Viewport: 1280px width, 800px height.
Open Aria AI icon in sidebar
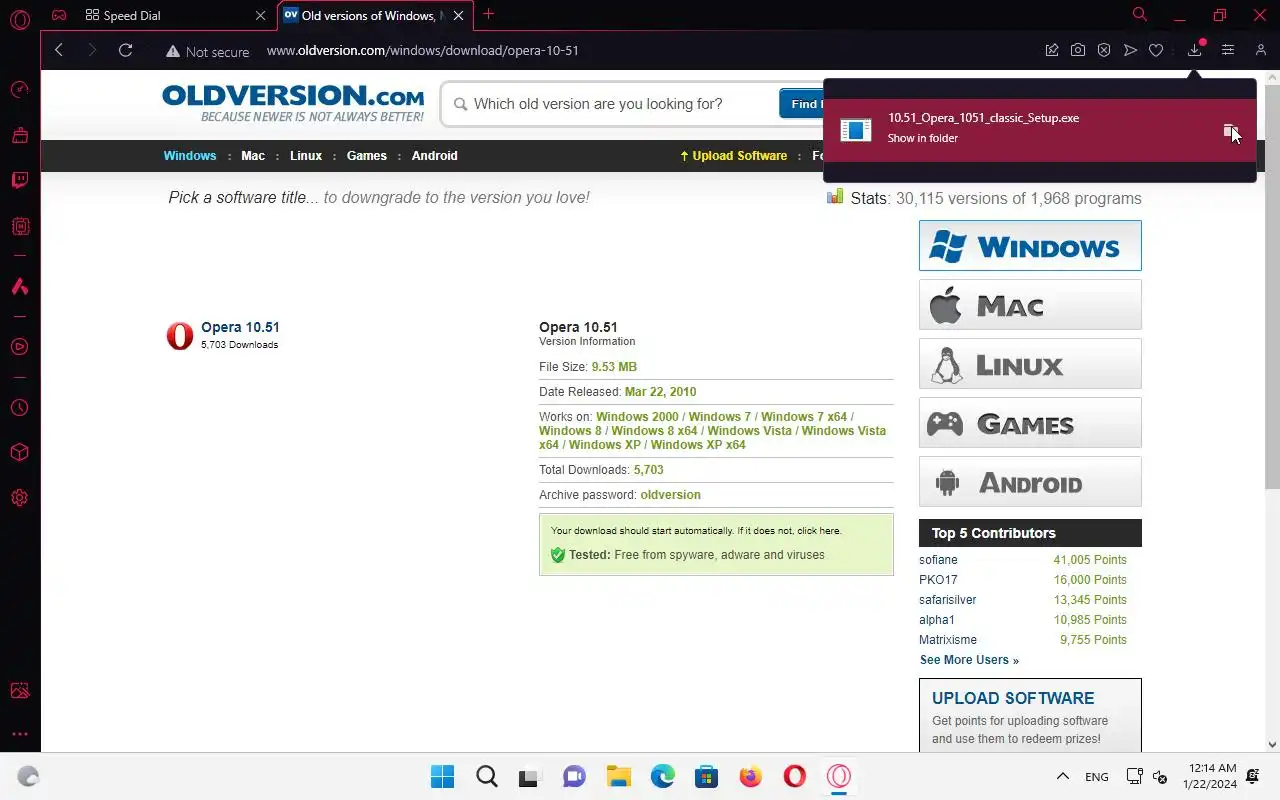[x=19, y=287]
